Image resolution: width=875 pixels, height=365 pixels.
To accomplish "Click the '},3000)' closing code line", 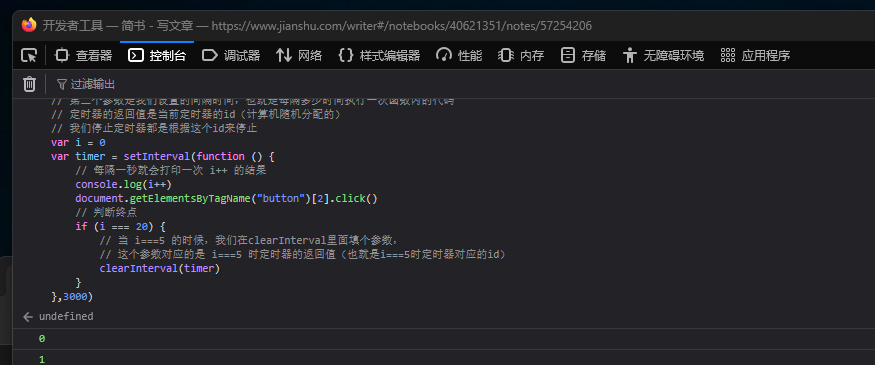I will pyautogui.click(x=72, y=296).
